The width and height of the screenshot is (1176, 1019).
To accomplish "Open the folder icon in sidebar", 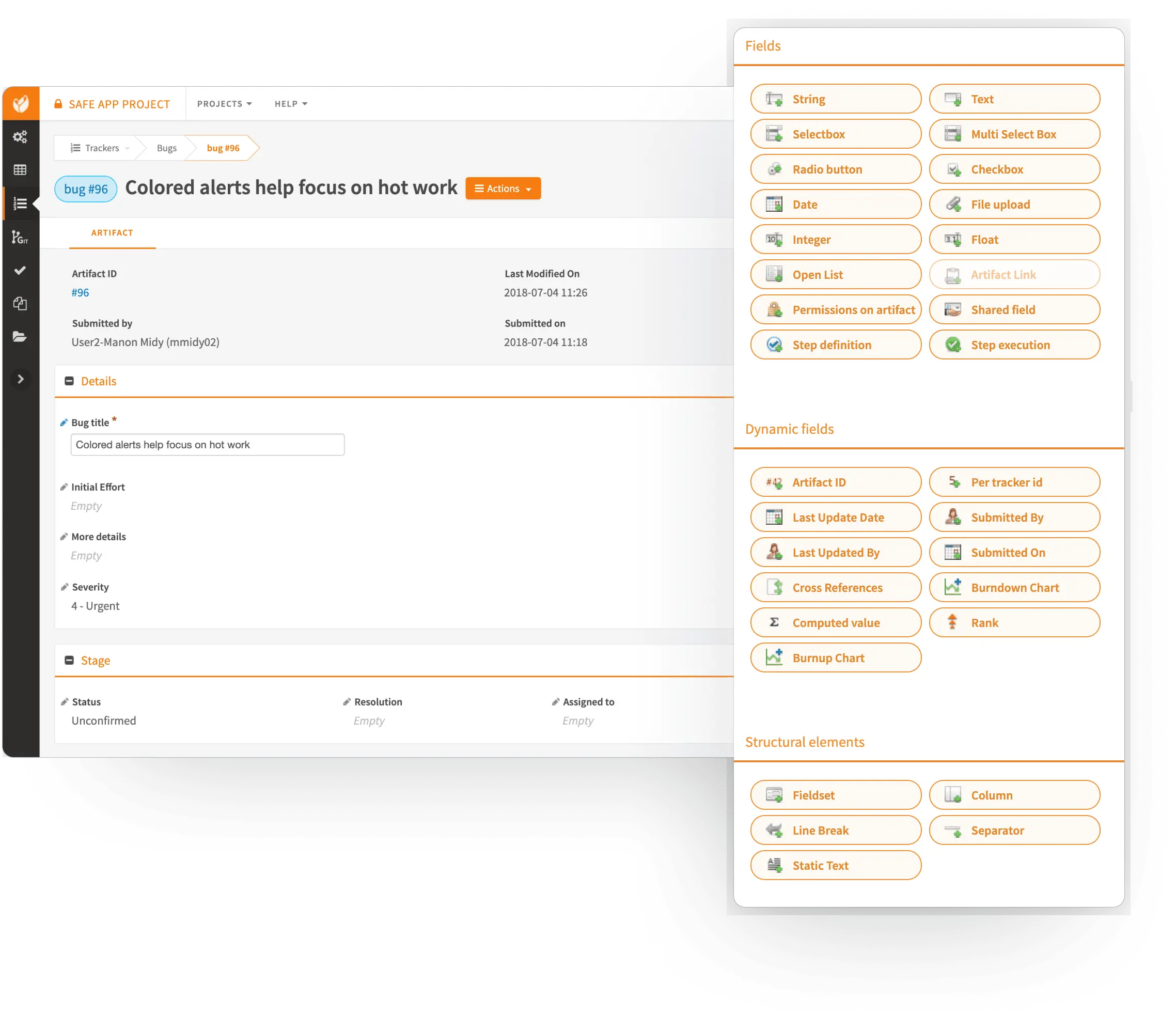I will click(20, 337).
